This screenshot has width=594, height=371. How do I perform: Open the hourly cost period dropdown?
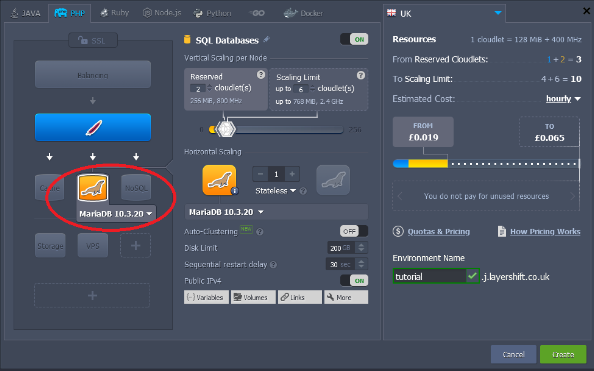tap(563, 99)
